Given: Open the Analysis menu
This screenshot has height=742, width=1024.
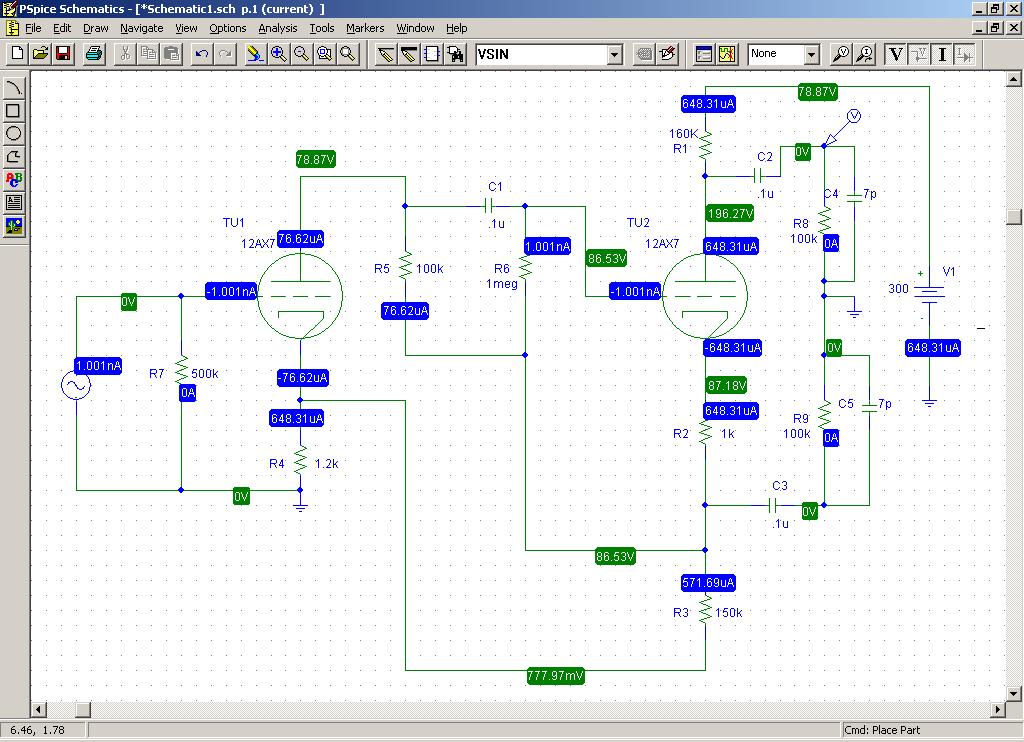Looking at the screenshot, I should (x=278, y=28).
